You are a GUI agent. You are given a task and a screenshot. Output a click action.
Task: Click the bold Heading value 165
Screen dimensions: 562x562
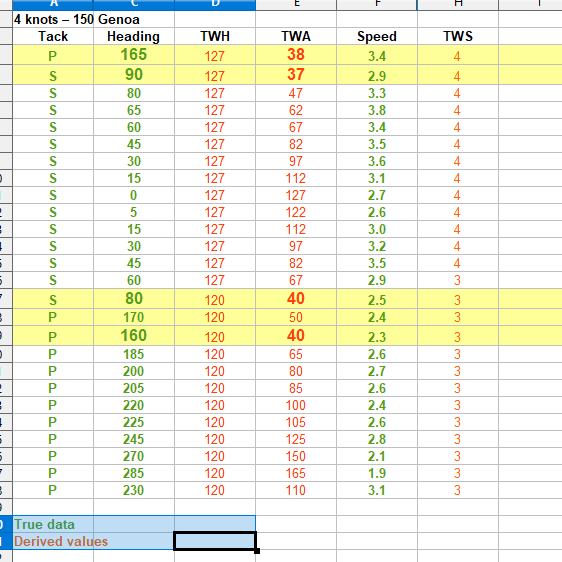[134, 55]
